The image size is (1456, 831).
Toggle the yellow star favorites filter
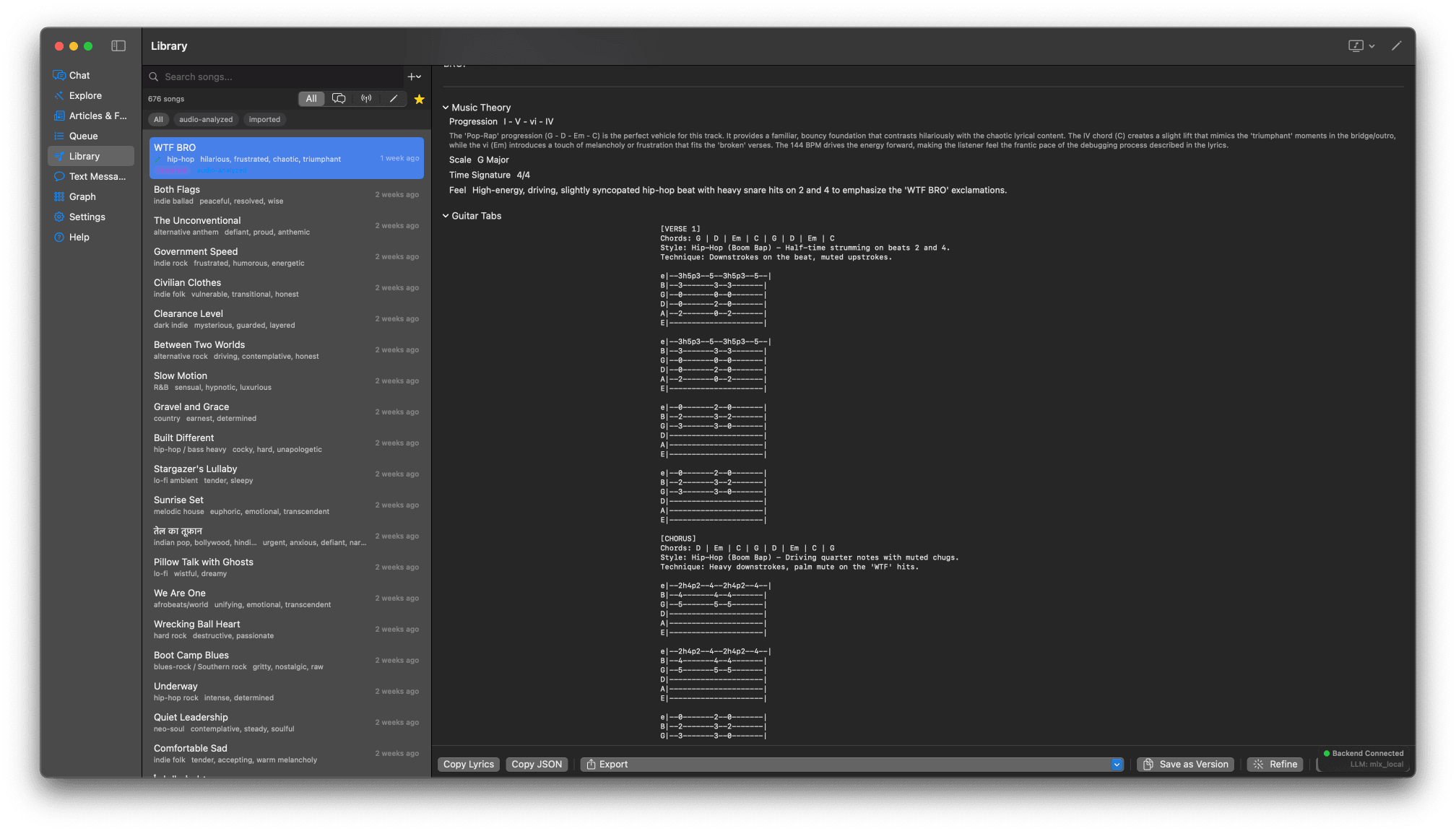[419, 99]
